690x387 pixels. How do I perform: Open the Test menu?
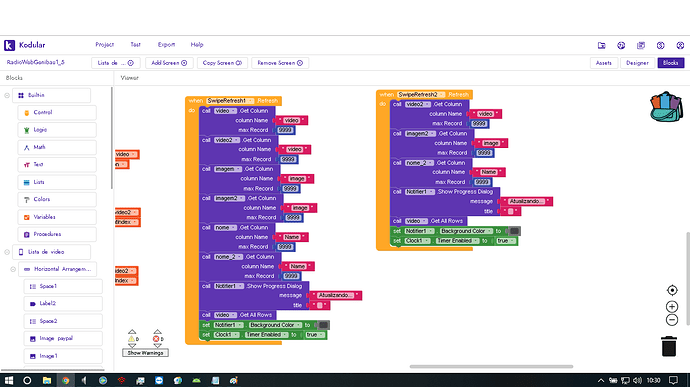[136, 45]
